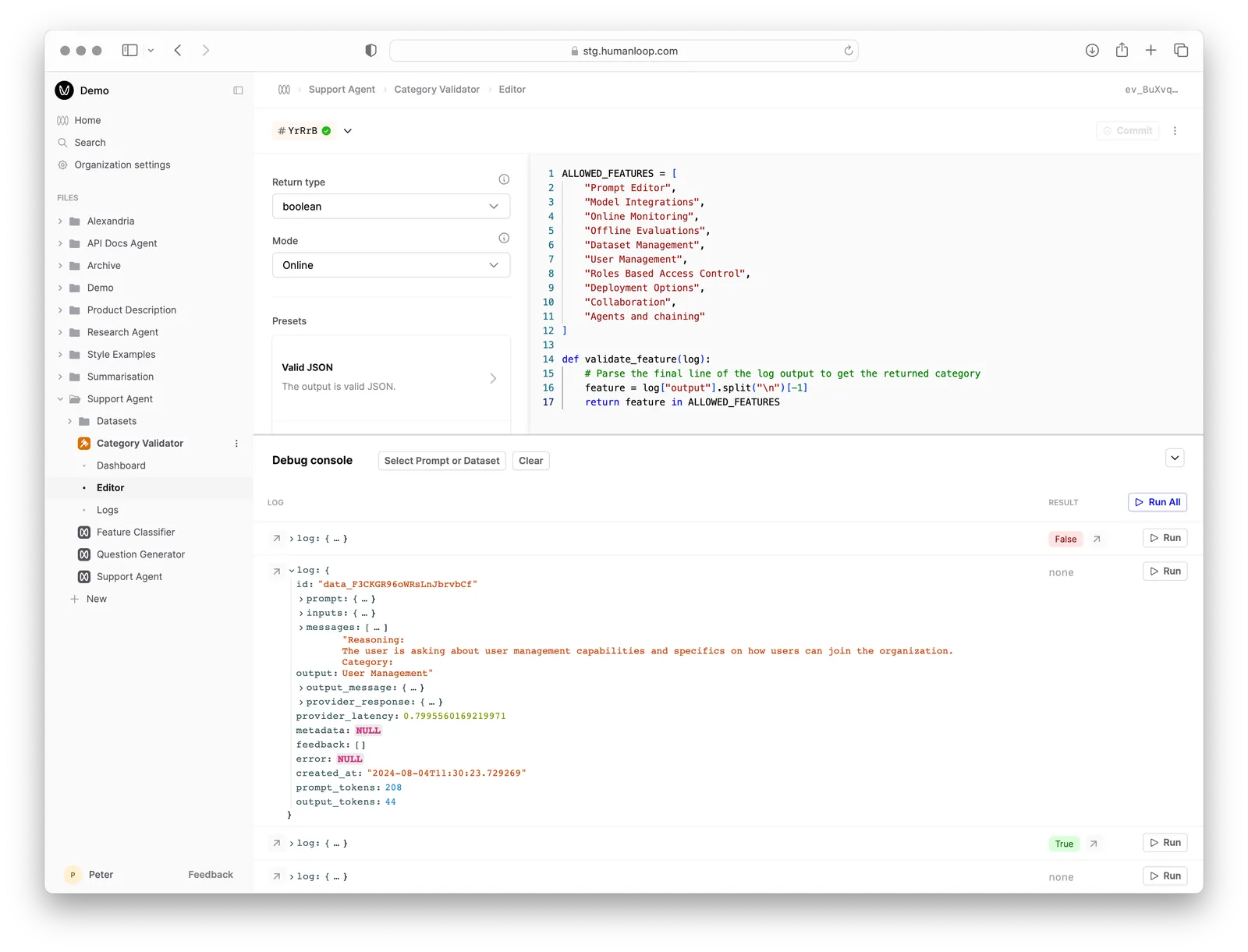Open the Return type boolean dropdown

coord(391,207)
